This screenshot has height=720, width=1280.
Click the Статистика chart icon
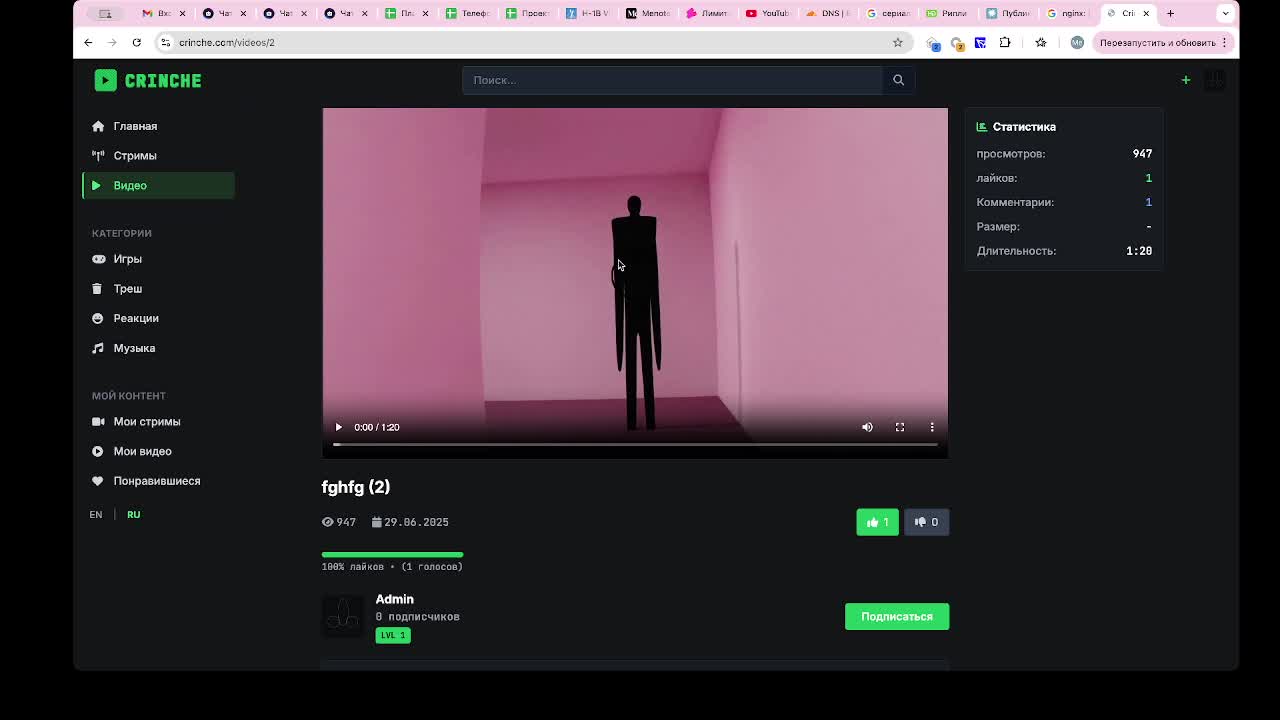click(x=980, y=126)
